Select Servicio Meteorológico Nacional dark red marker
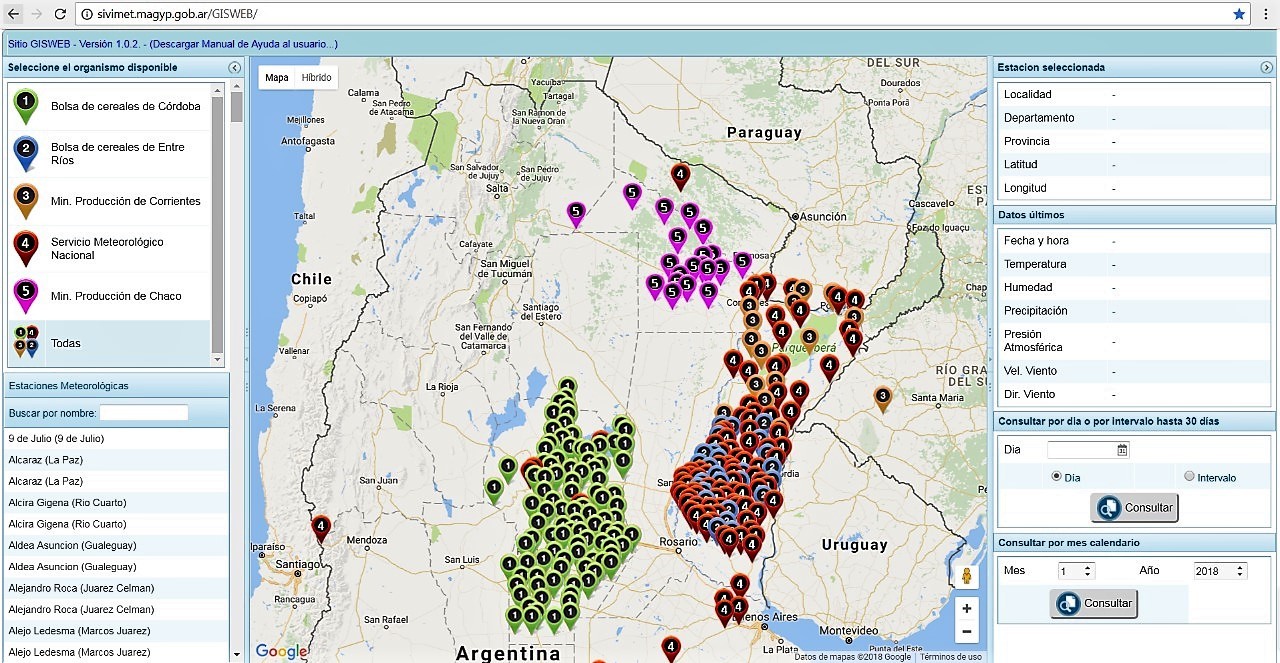Viewport: 1280px width, 663px height. (x=26, y=248)
